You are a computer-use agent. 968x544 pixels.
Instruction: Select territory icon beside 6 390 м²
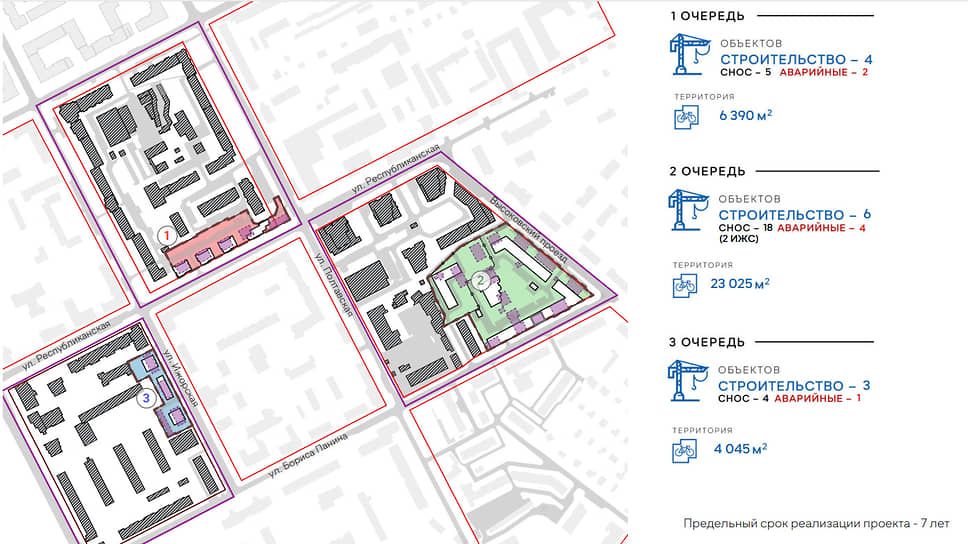tap(686, 117)
